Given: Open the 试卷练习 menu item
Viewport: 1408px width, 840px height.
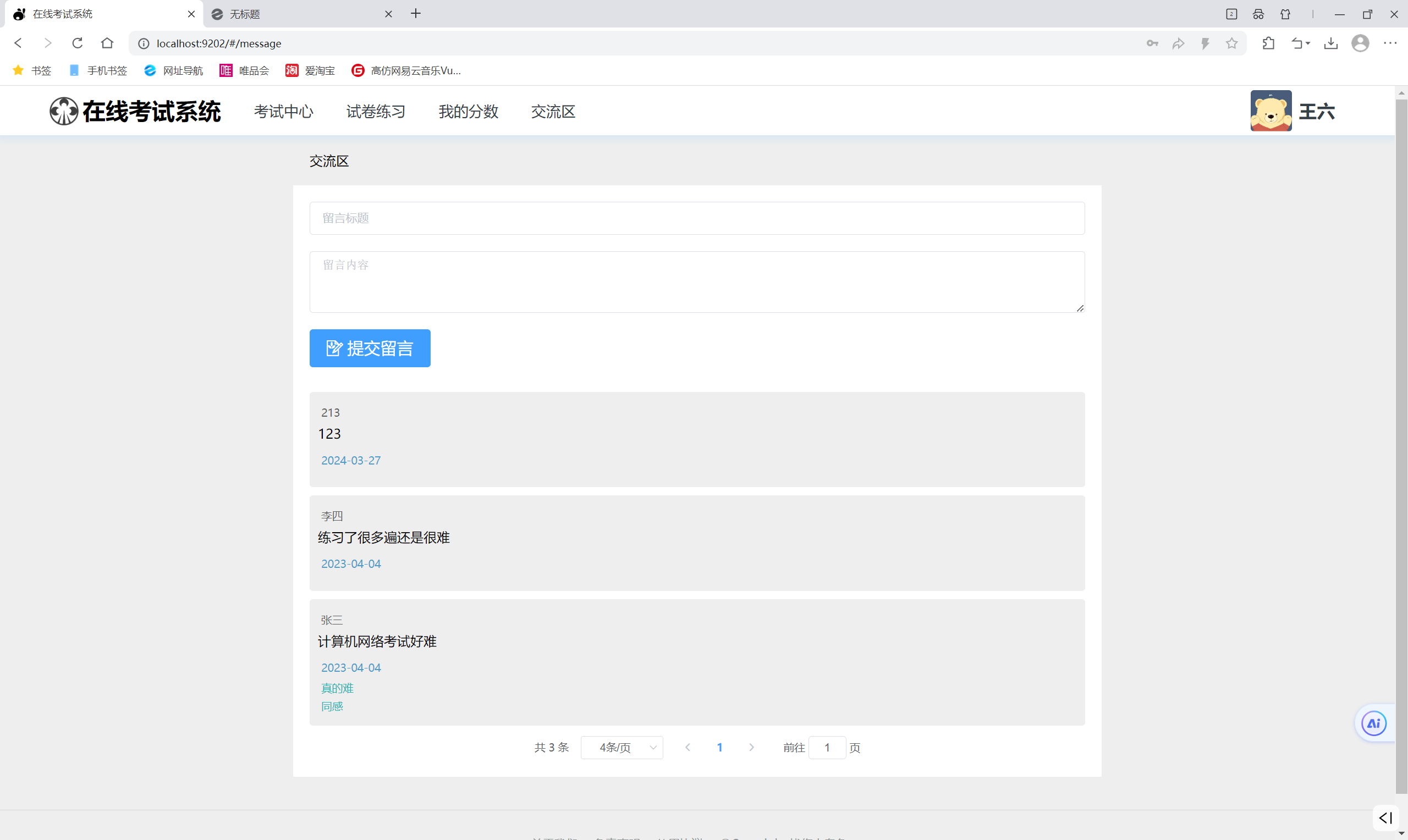Looking at the screenshot, I should [x=375, y=112].
